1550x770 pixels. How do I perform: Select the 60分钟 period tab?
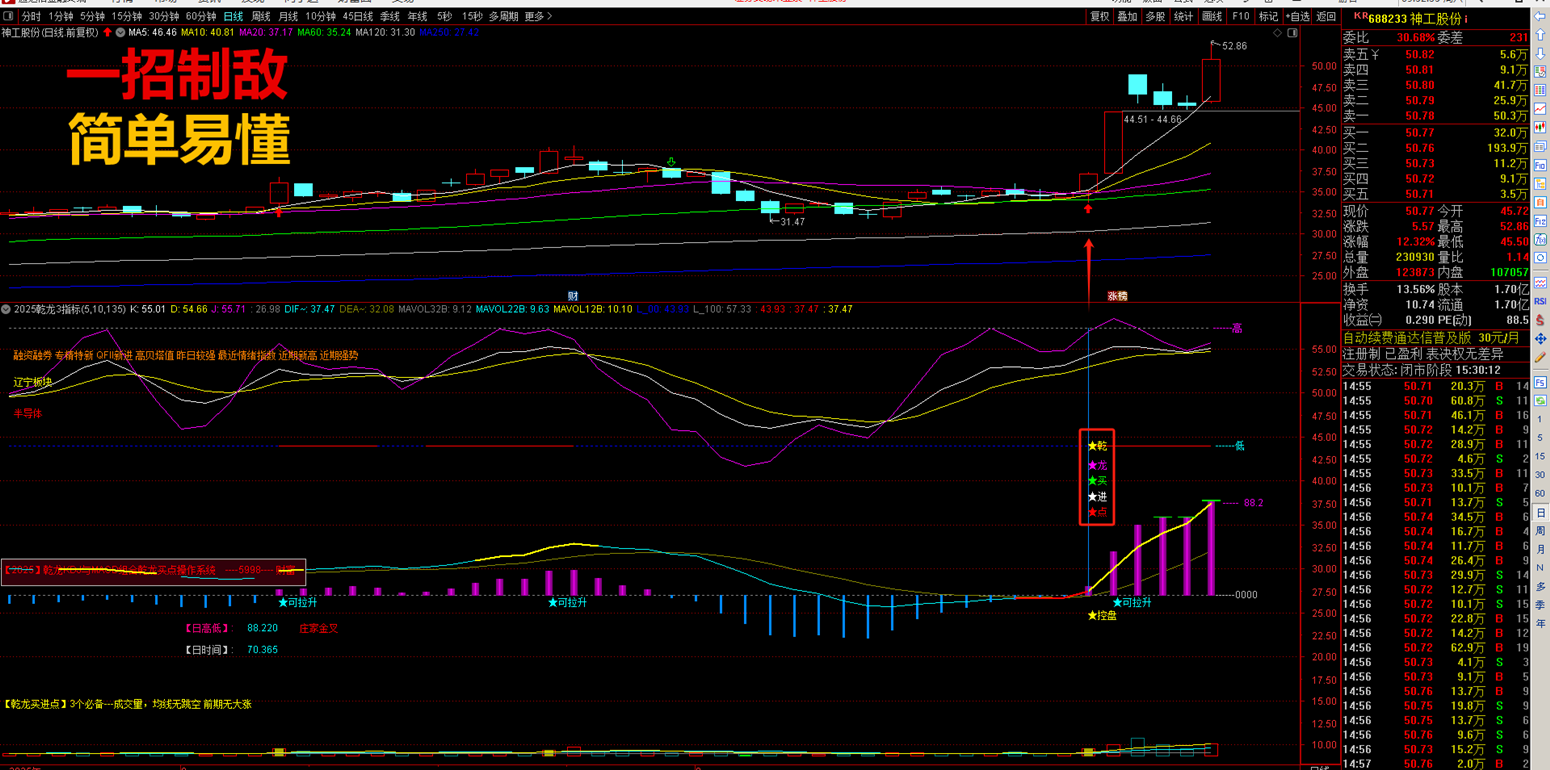point(201,16)
